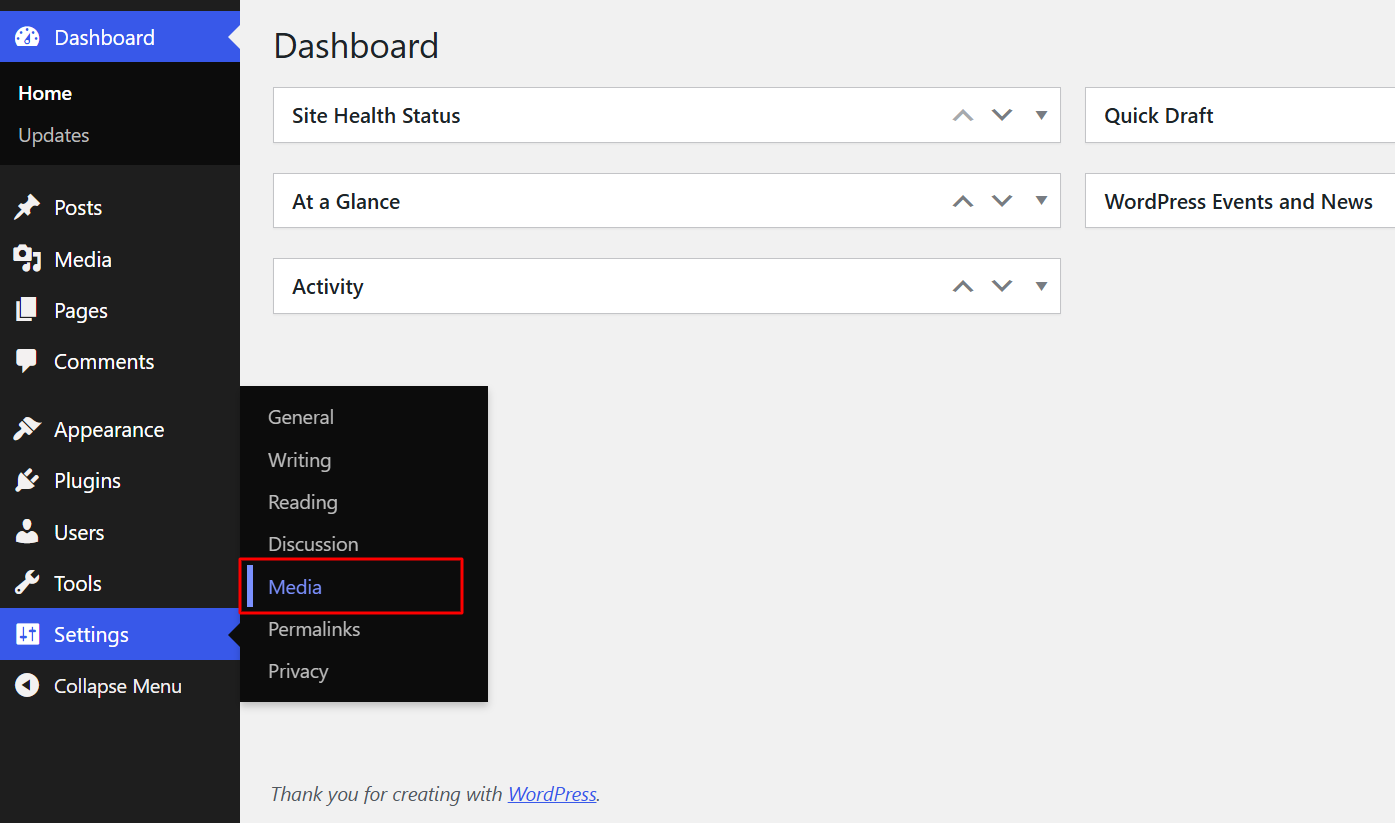Open the Settings menu
Screen dimensions: 1395x823
(x=120, y=634)
